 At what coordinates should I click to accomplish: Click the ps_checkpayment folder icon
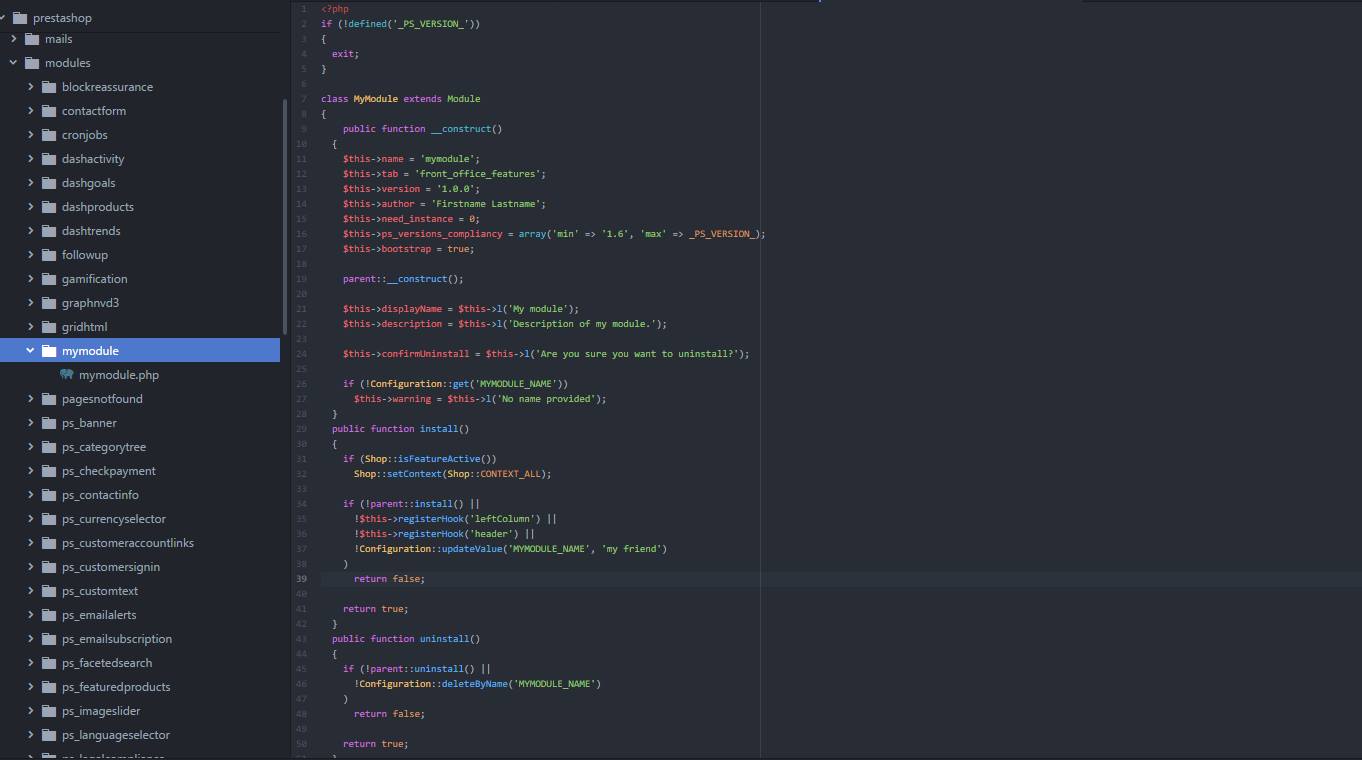tap(49, 471)
